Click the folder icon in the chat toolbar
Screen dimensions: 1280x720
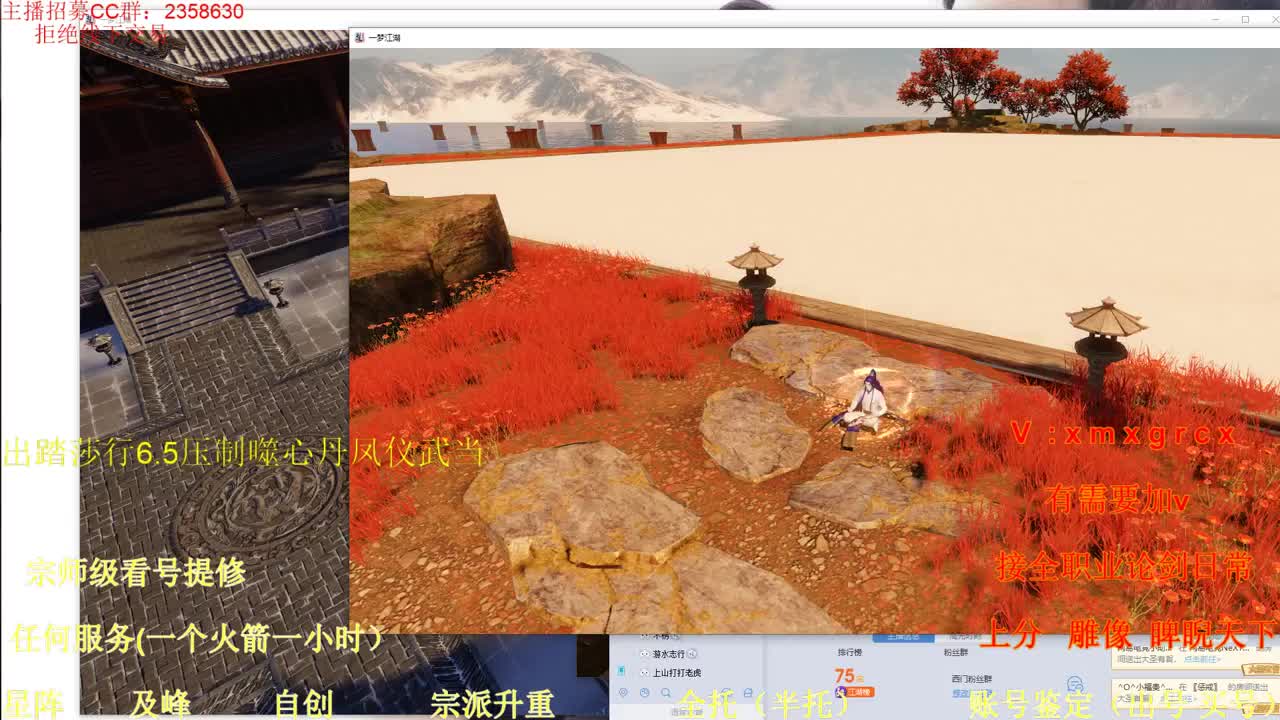tap(748, 690)
